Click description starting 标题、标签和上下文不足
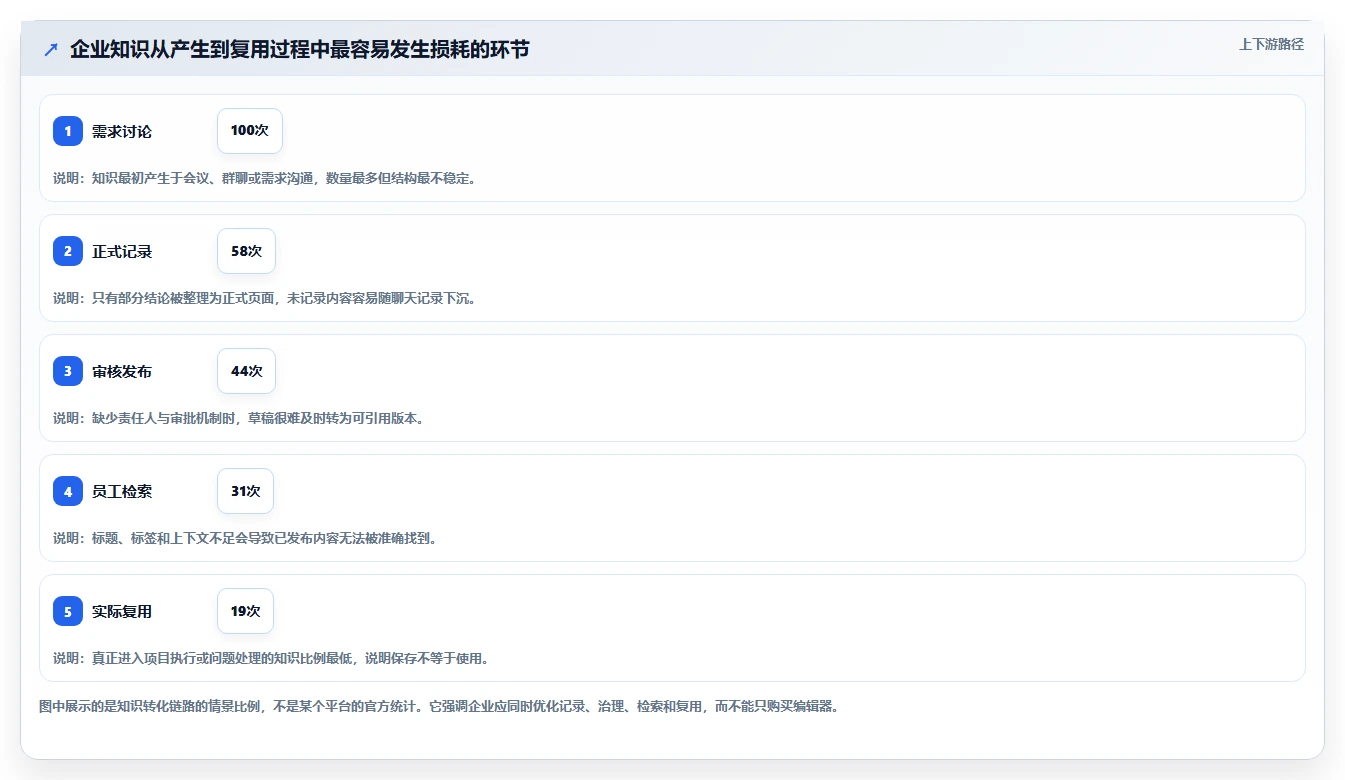This screenshot has height=780, width=1345. (248, 538)
